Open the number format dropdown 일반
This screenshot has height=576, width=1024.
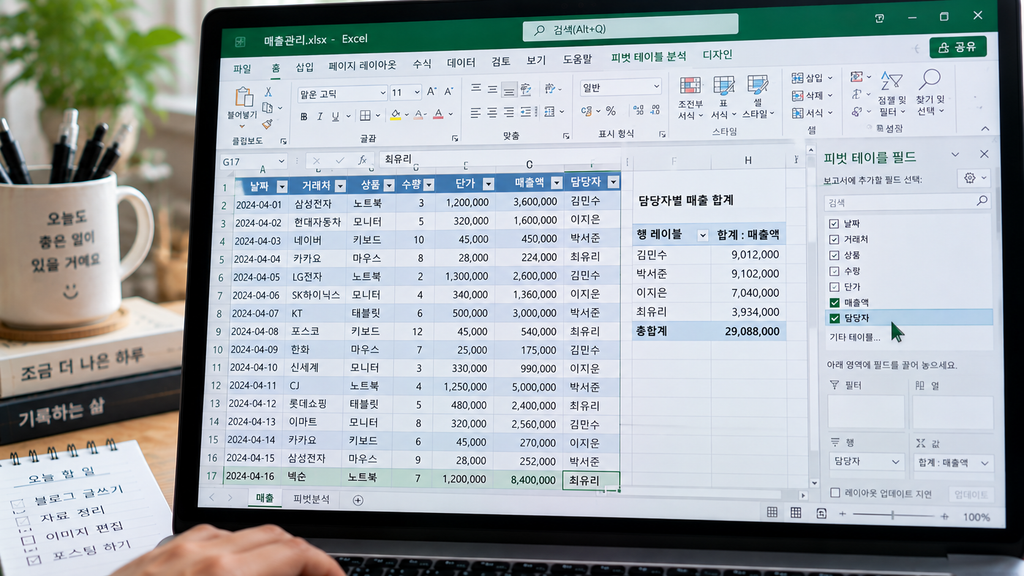coord(656,86)
